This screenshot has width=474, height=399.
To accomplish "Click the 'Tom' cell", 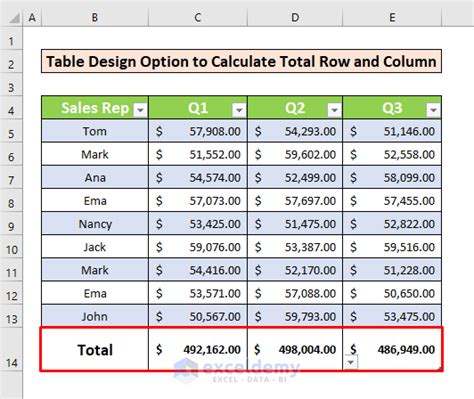I will (95, 131).
